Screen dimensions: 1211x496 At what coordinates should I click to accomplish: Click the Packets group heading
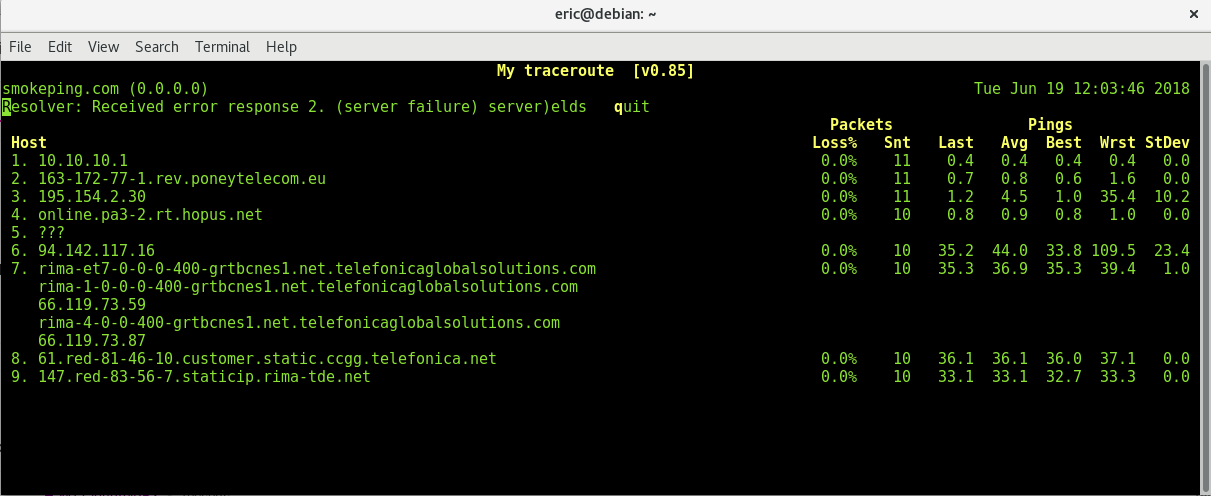pyautogui.click(x=861, y=125)
